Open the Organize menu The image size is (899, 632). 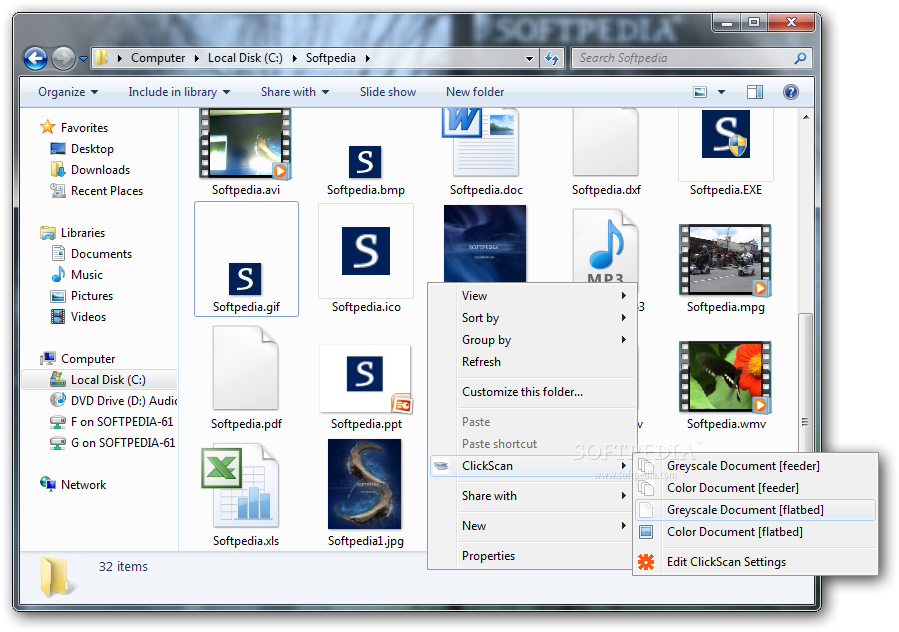pyautogui.click(x=68, y=92)
